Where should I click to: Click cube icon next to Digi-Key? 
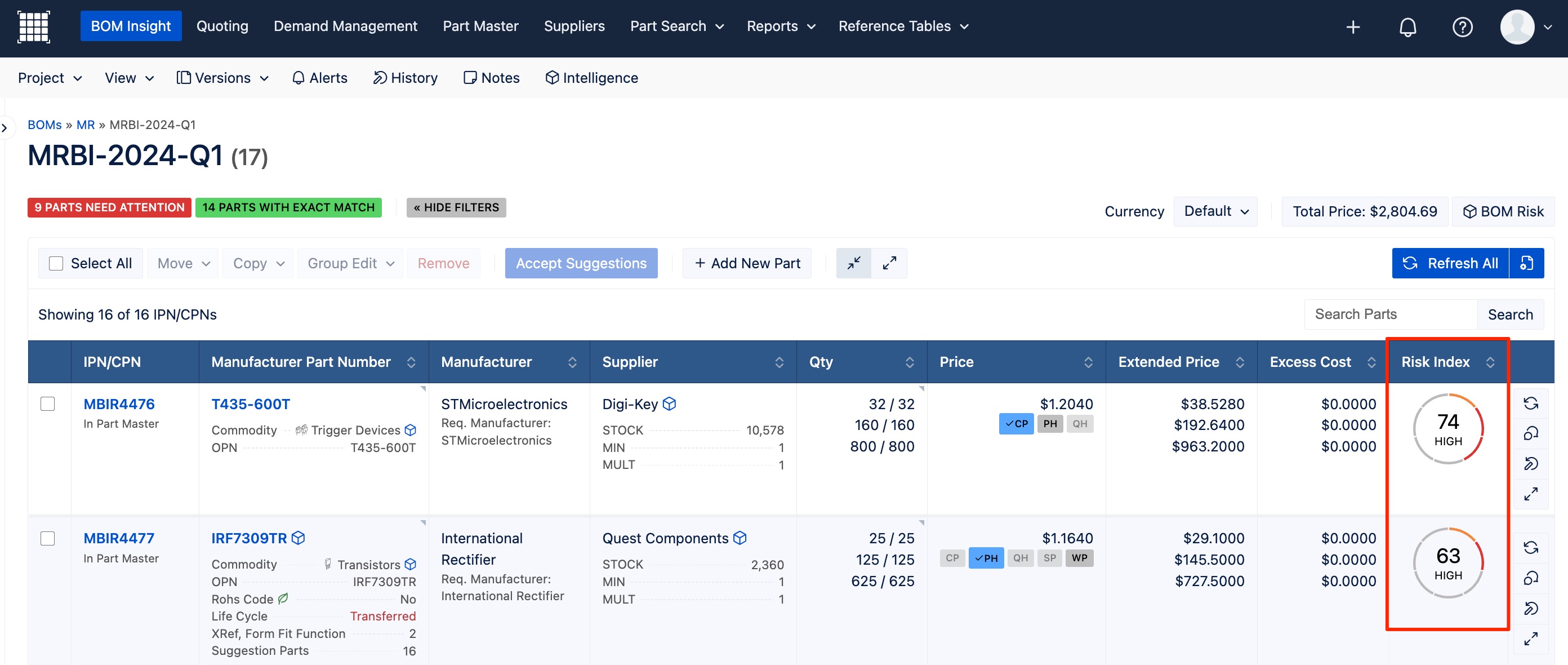pyautogui.click(x=669, y=404)
